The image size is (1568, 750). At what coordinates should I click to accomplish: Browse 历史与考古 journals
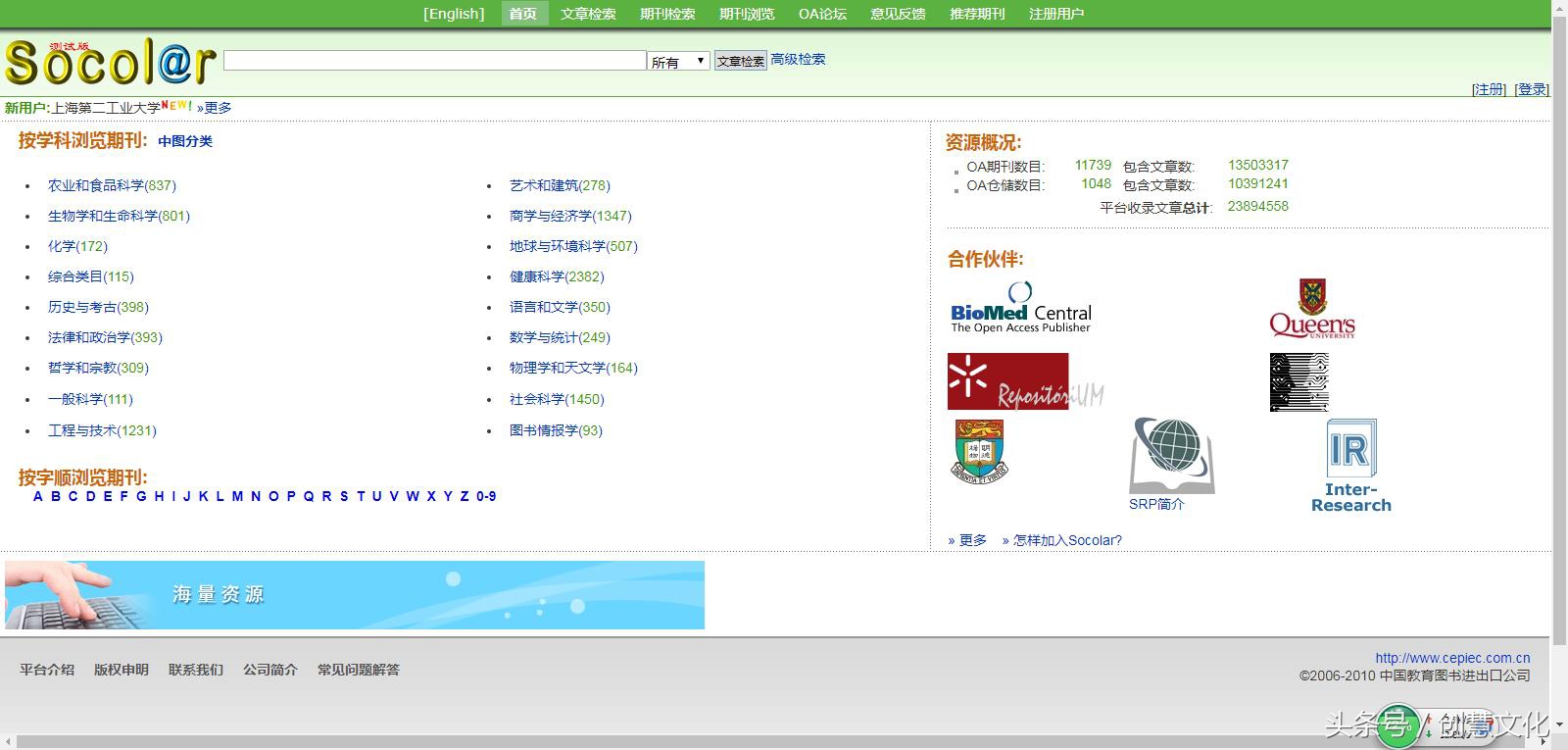(98, 307)
